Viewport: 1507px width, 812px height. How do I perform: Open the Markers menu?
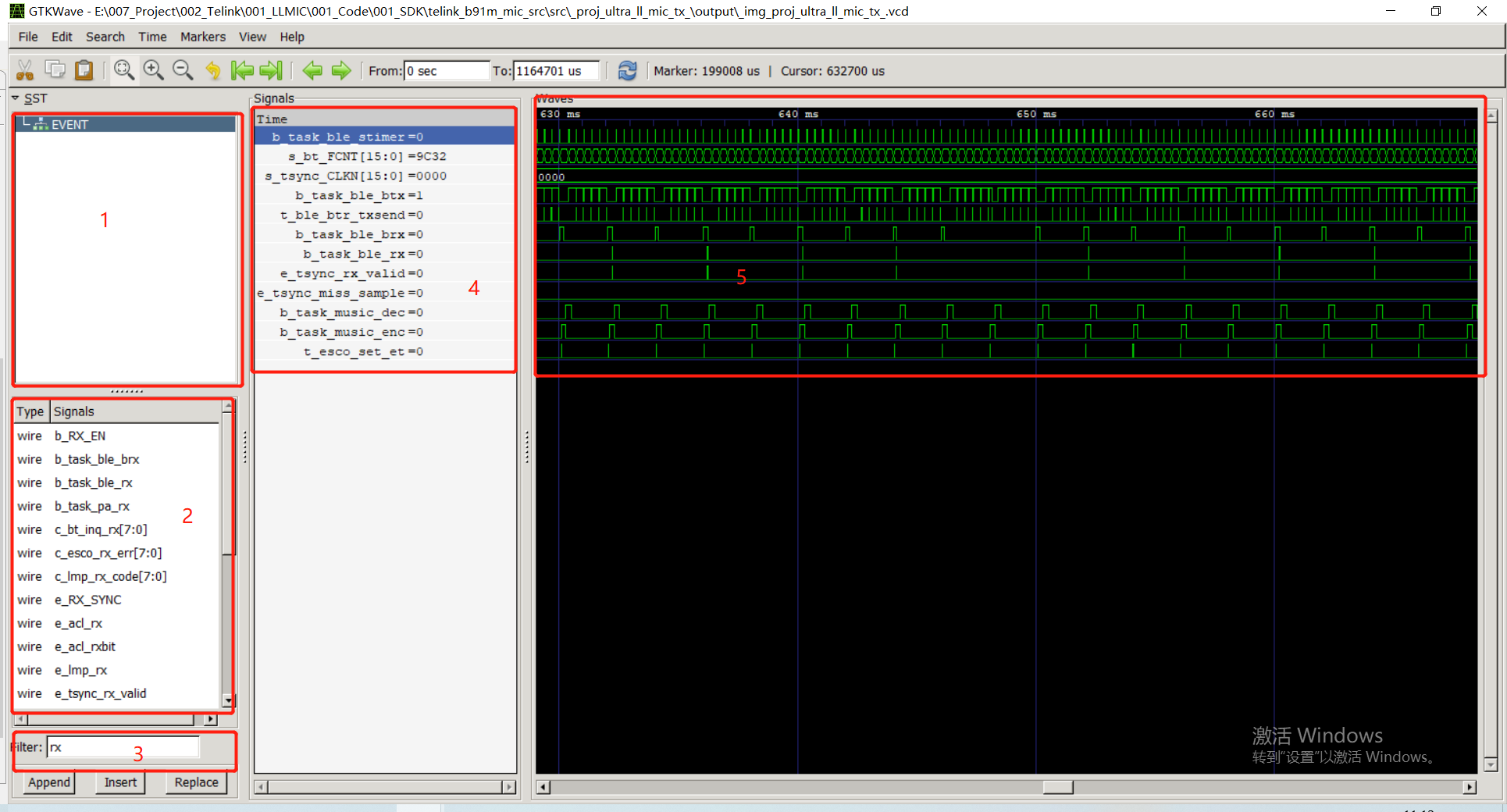point(202,37)
